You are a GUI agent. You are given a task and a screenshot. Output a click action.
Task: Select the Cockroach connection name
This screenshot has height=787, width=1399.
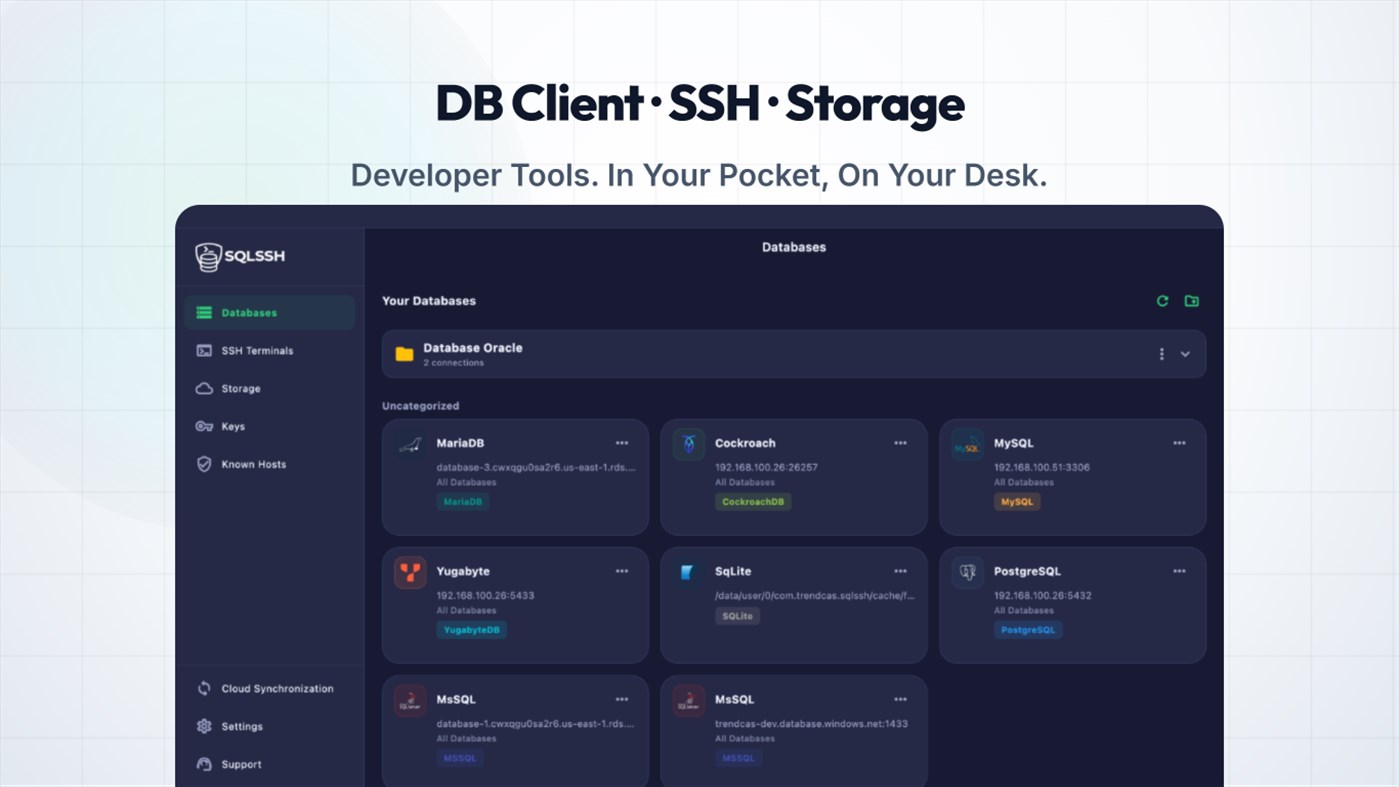[745, 443]
